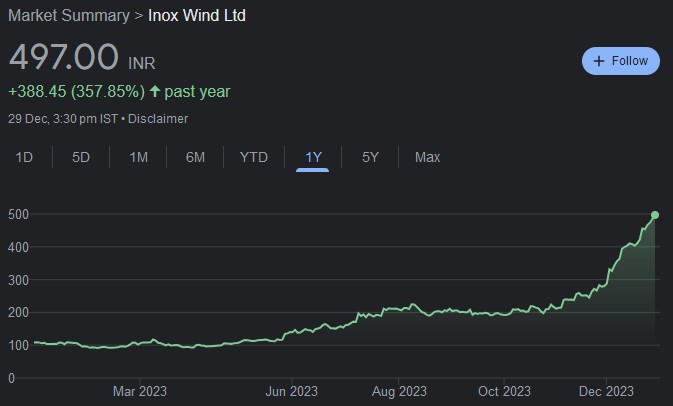Click the Mar 2023 axis label

click(x=139, y=391)
